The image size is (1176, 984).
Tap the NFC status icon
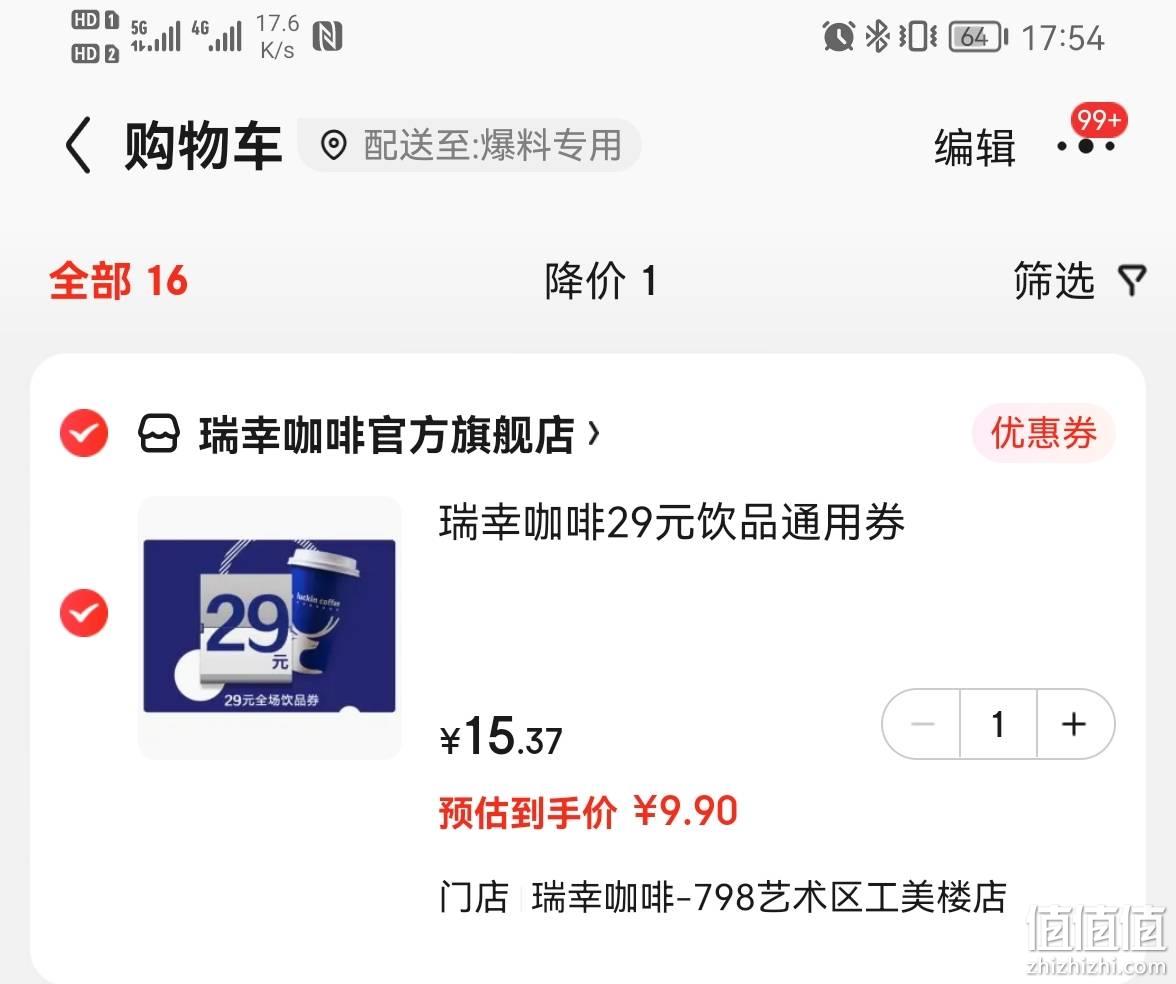pos(328,37)
